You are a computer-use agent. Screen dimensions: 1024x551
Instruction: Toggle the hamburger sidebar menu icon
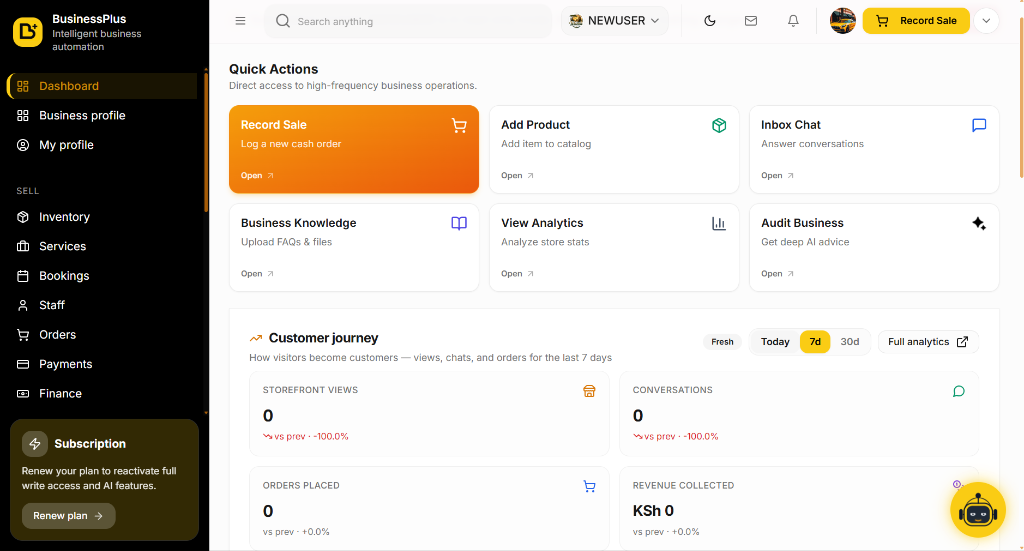pyautogui.click(x=240, y=21)
